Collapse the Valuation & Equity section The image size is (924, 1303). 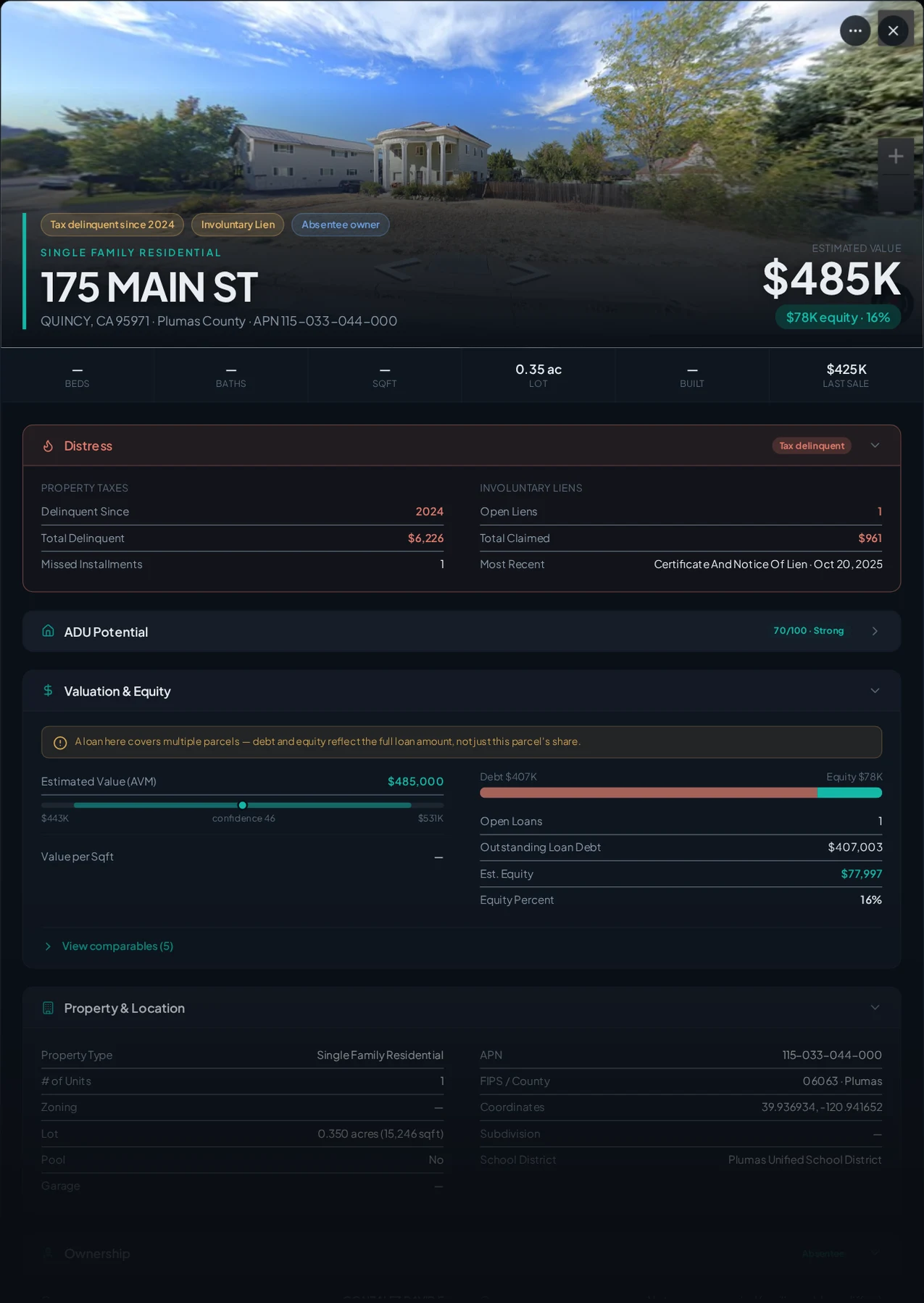click(875, 691)
